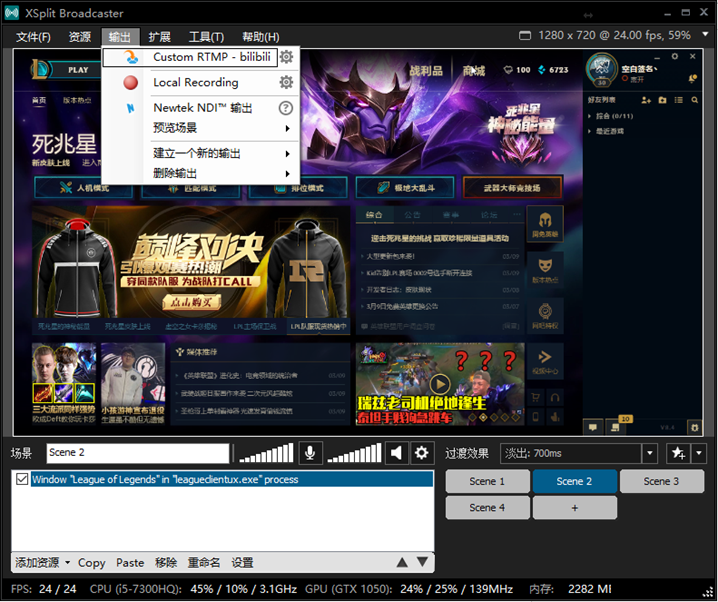Add a new scene with plus button
Screen dimensions: 718x602
[575, 508]
